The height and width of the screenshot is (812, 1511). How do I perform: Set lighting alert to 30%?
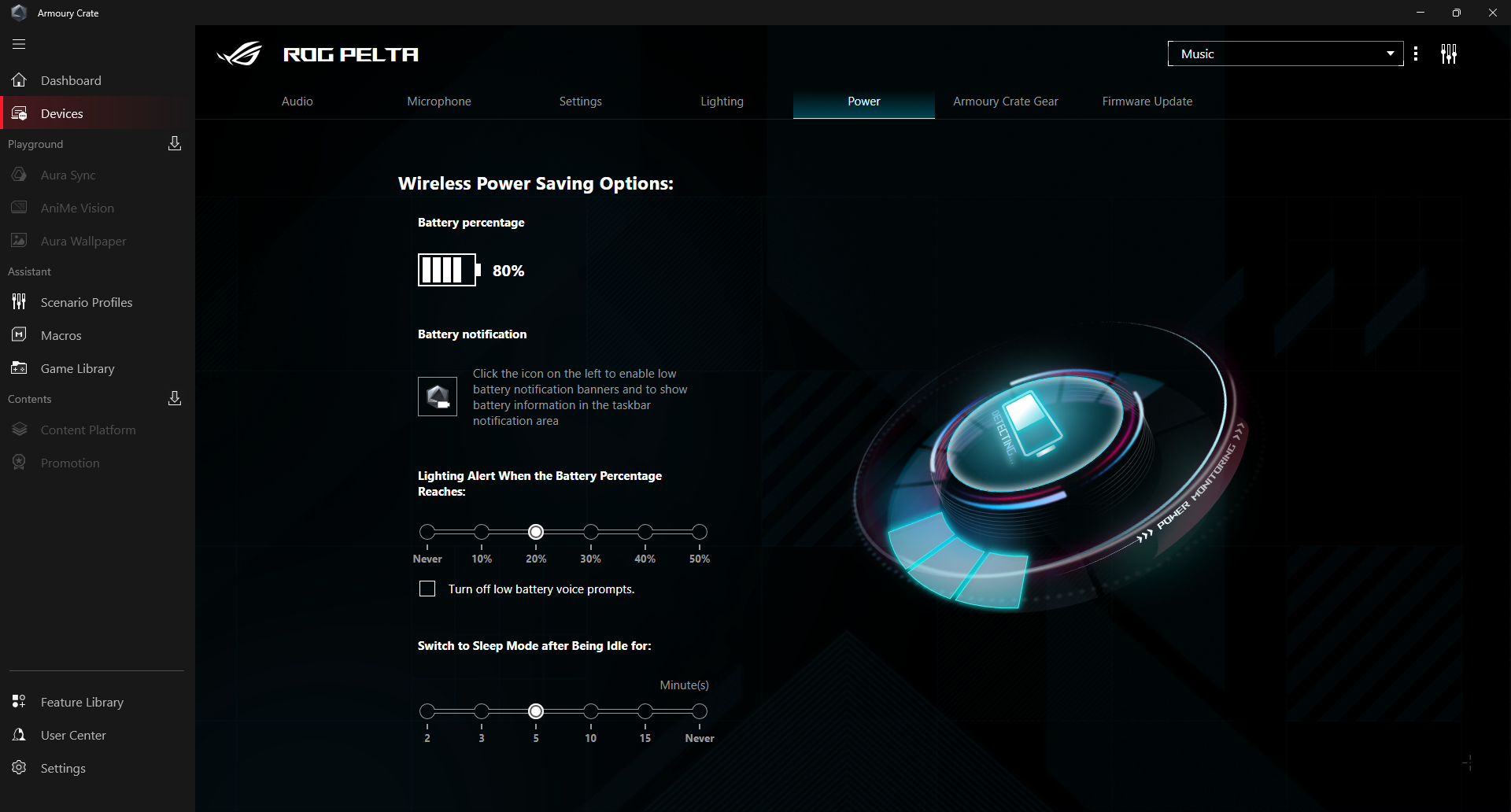click(591, 532)
